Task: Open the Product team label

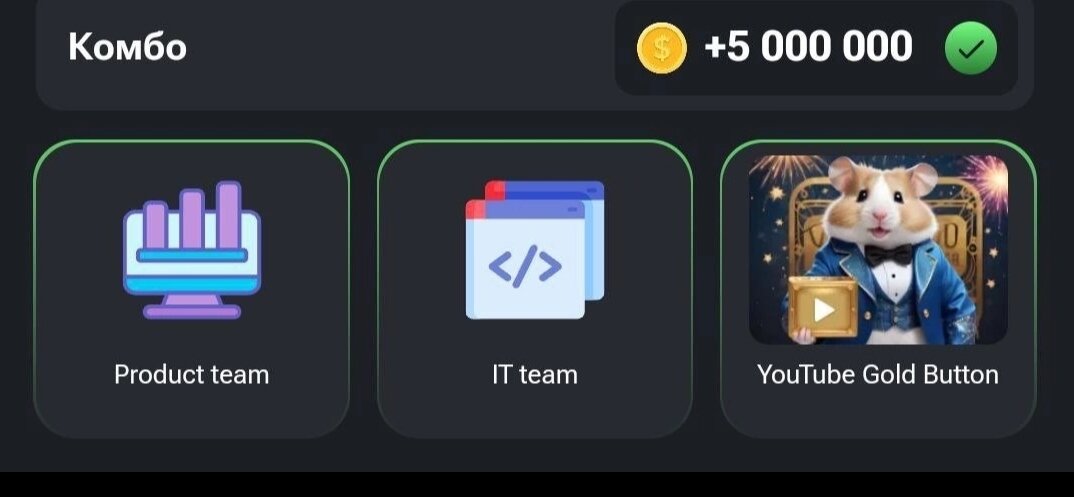Action: tap(192, 374)
